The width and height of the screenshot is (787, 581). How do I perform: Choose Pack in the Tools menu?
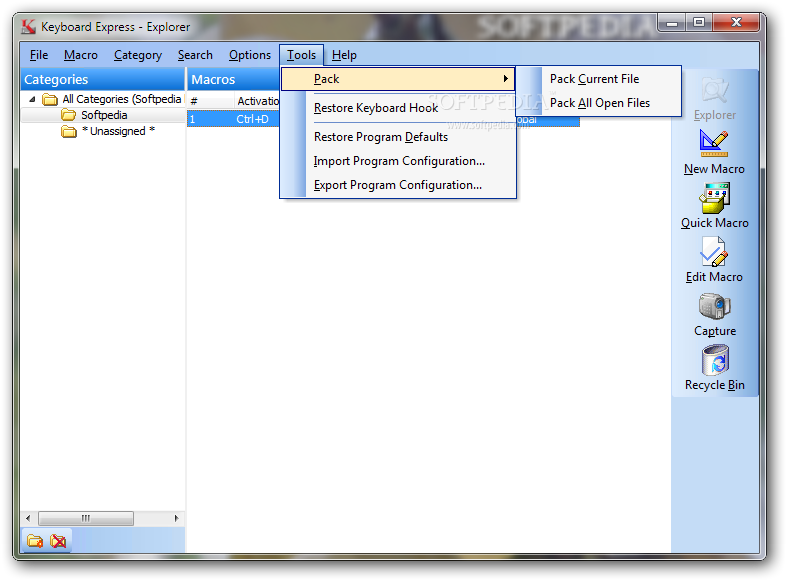point(398,79)
